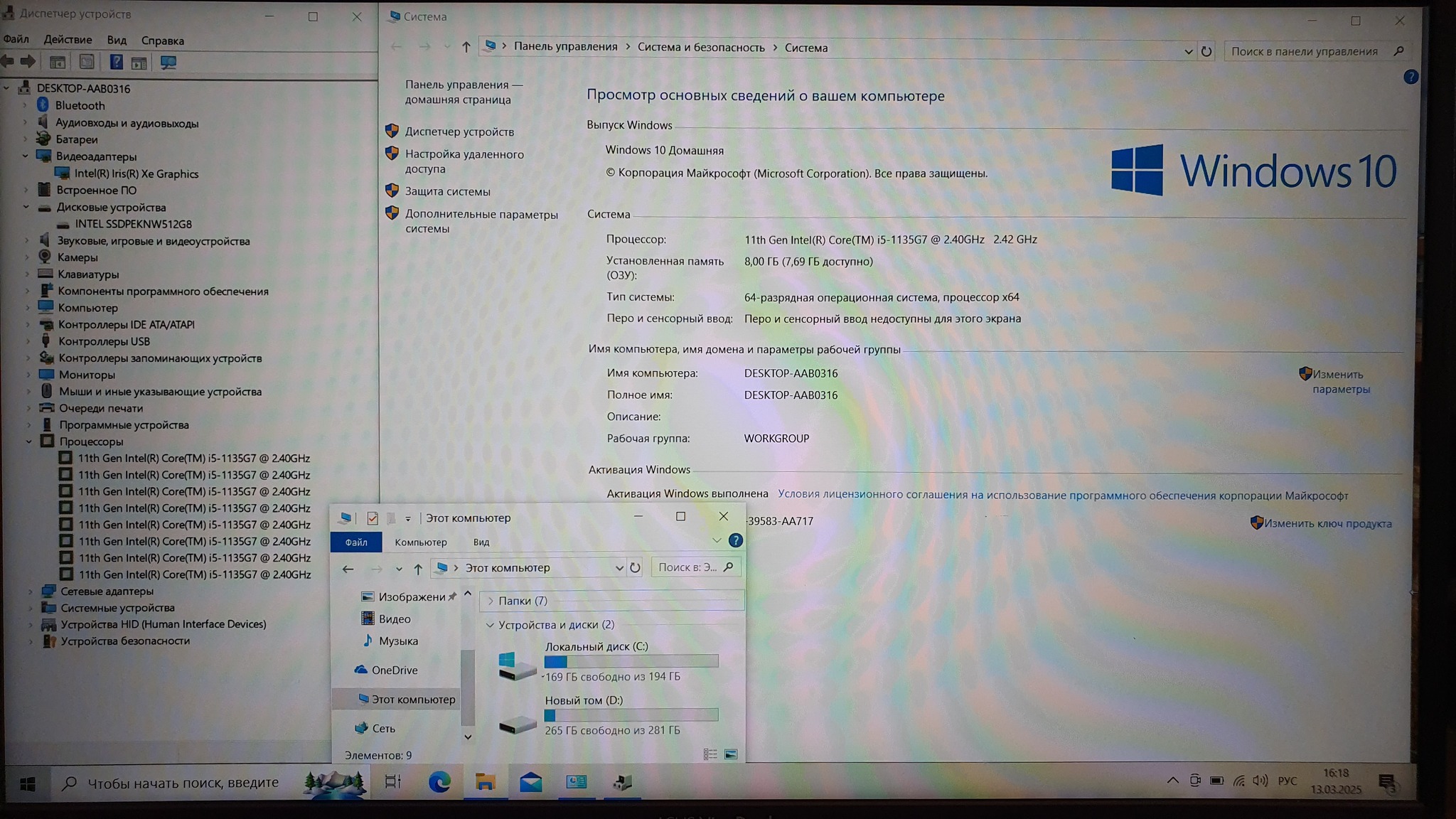
Task: Open the Компьютер ribbon tab in Explorer
Action: coord(420,542)
